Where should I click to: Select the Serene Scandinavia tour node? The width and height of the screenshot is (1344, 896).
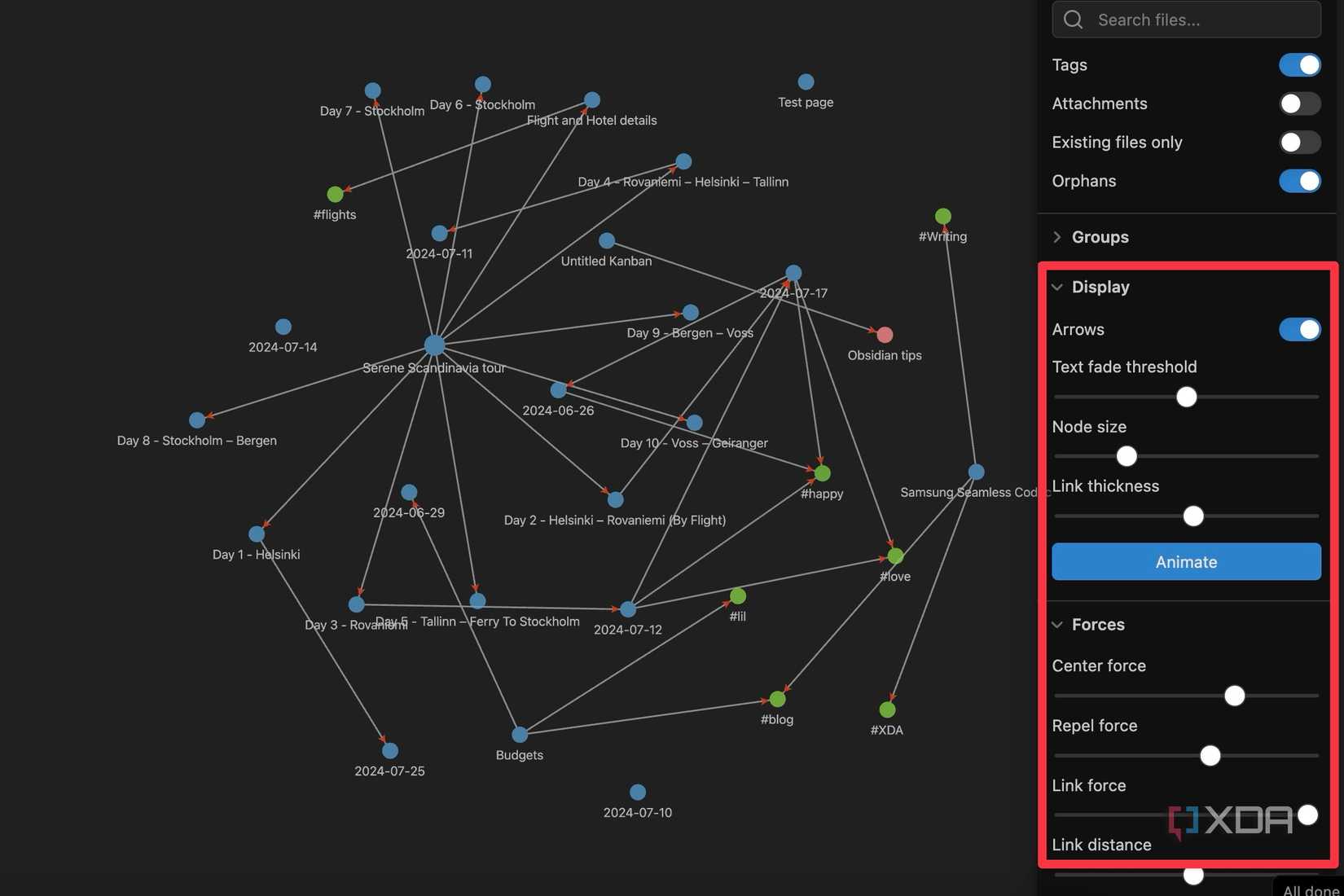[433, 344]
